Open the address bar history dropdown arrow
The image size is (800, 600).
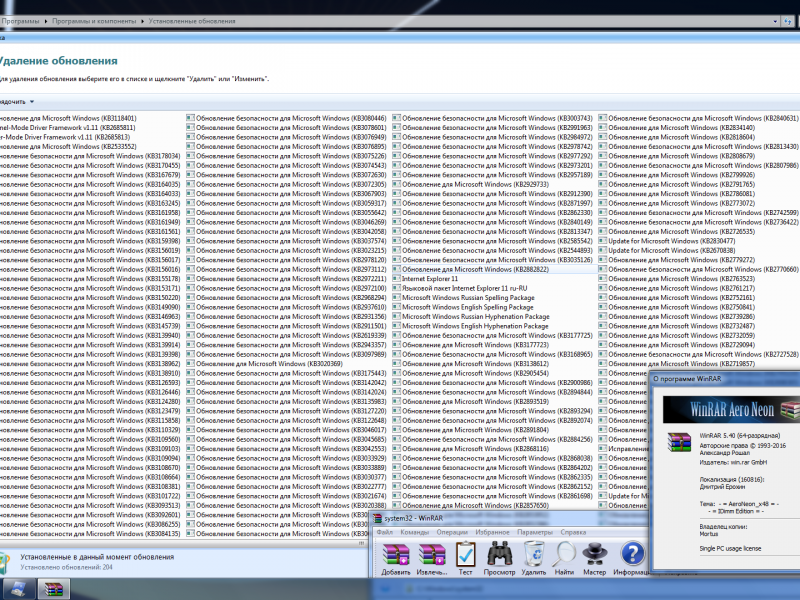[x=775, y=21]
